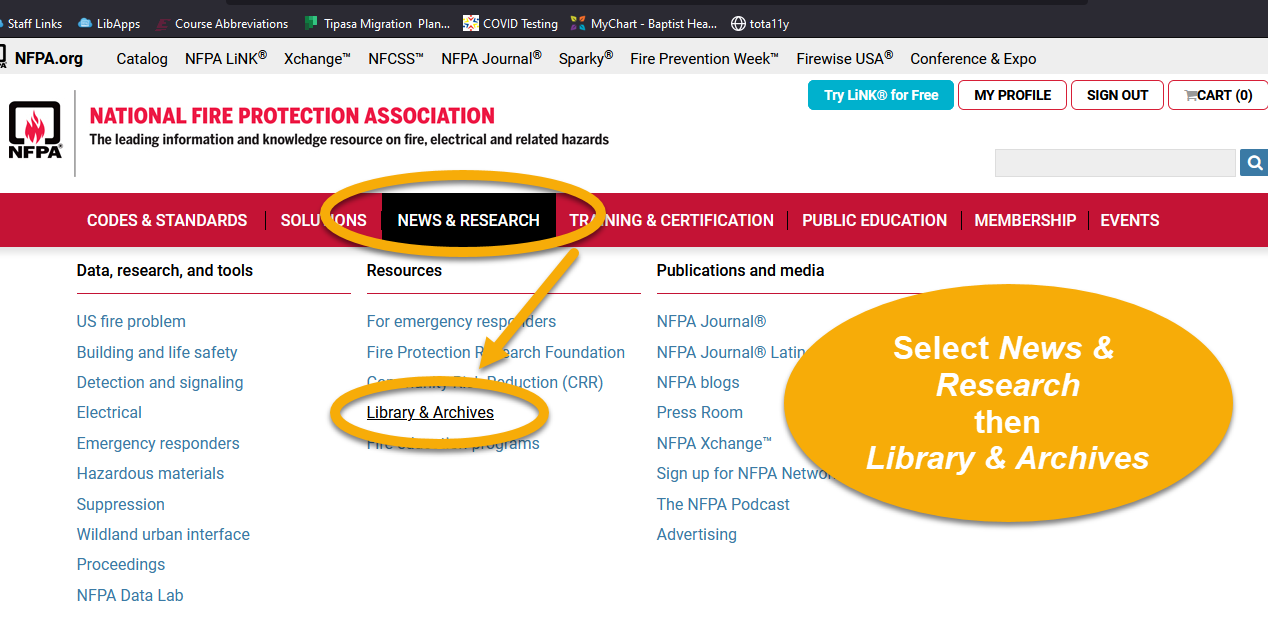Open the PUBLIC EDUCATION menu

tap(874, 220)
